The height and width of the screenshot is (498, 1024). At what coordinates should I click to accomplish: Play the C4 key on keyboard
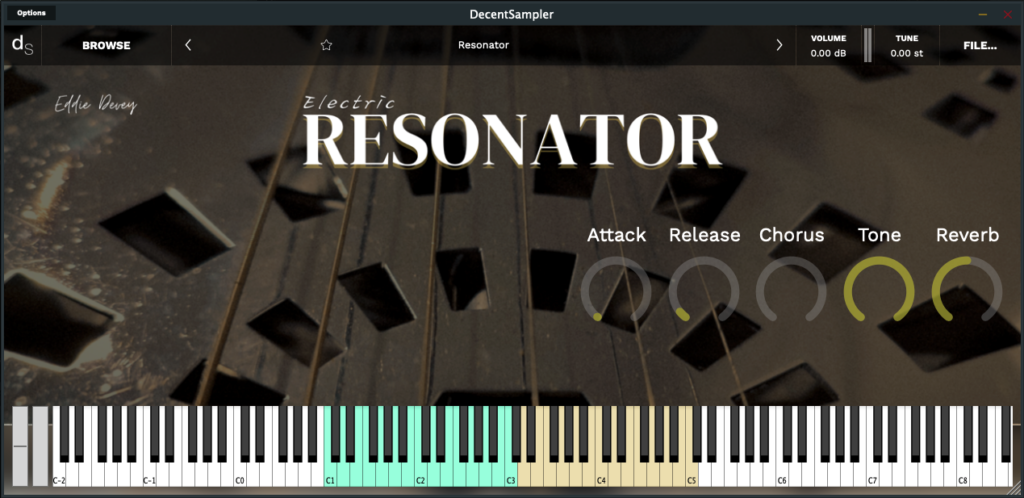(601, 475)
